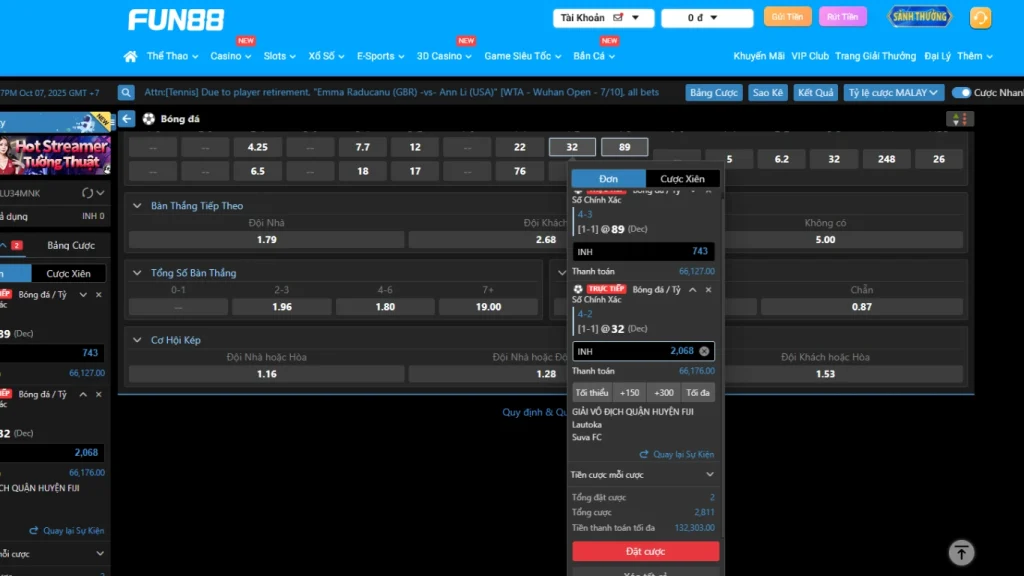Image resolution: width=1024 pixels, height=576 pixels.
Task: Click the 1.96 odds for 2-3 total goals
Action: 282,307
